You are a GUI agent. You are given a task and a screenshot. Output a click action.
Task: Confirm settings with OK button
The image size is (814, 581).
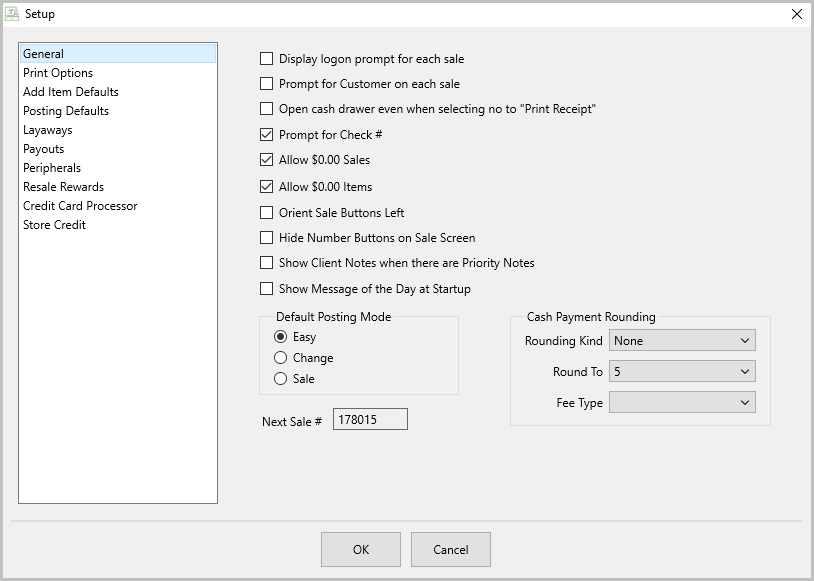coord(361,549)
